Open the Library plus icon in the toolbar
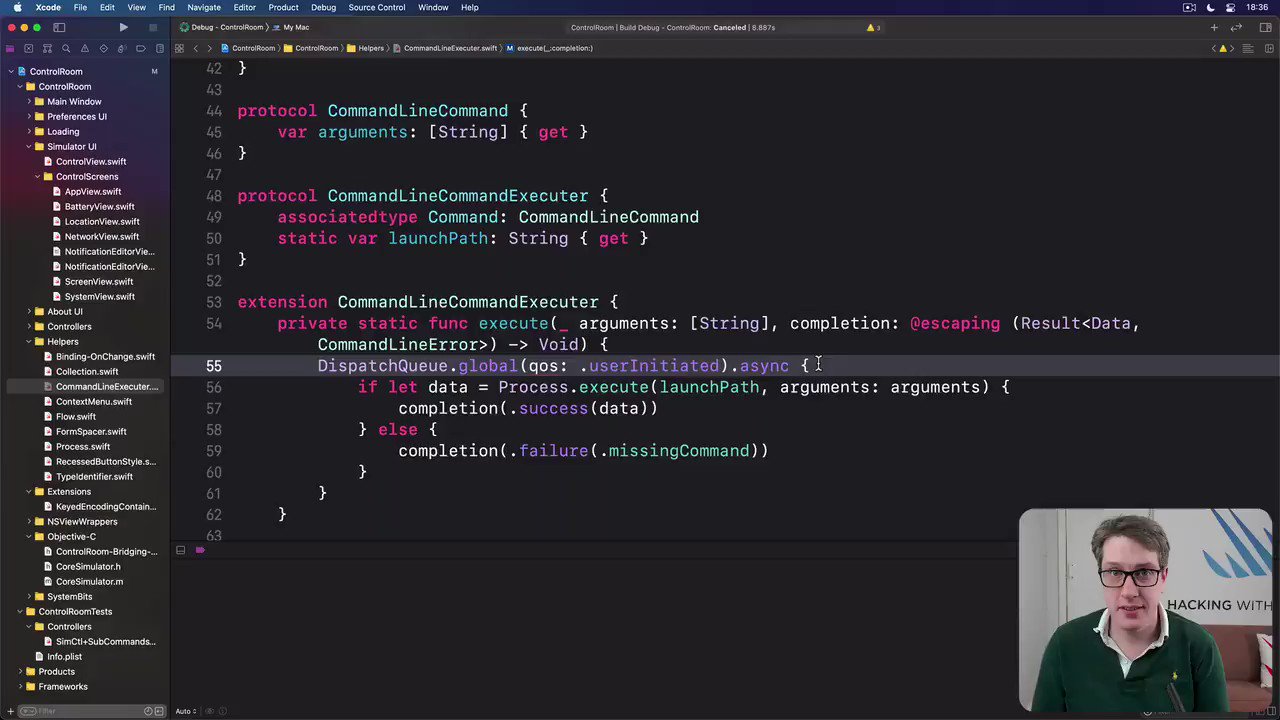Image resolution: width=1280 pixels, height=720 pixels. pos(1213,27)
